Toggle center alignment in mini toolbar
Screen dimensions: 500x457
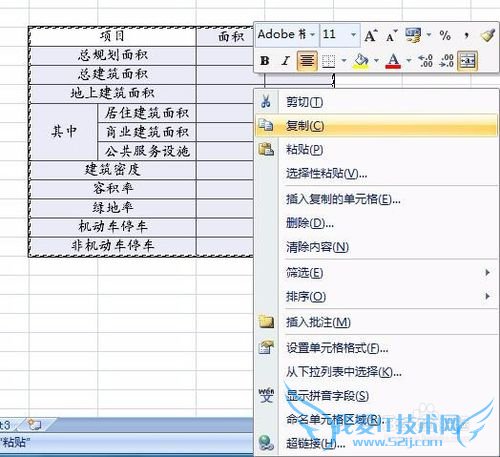pos(307,61)
